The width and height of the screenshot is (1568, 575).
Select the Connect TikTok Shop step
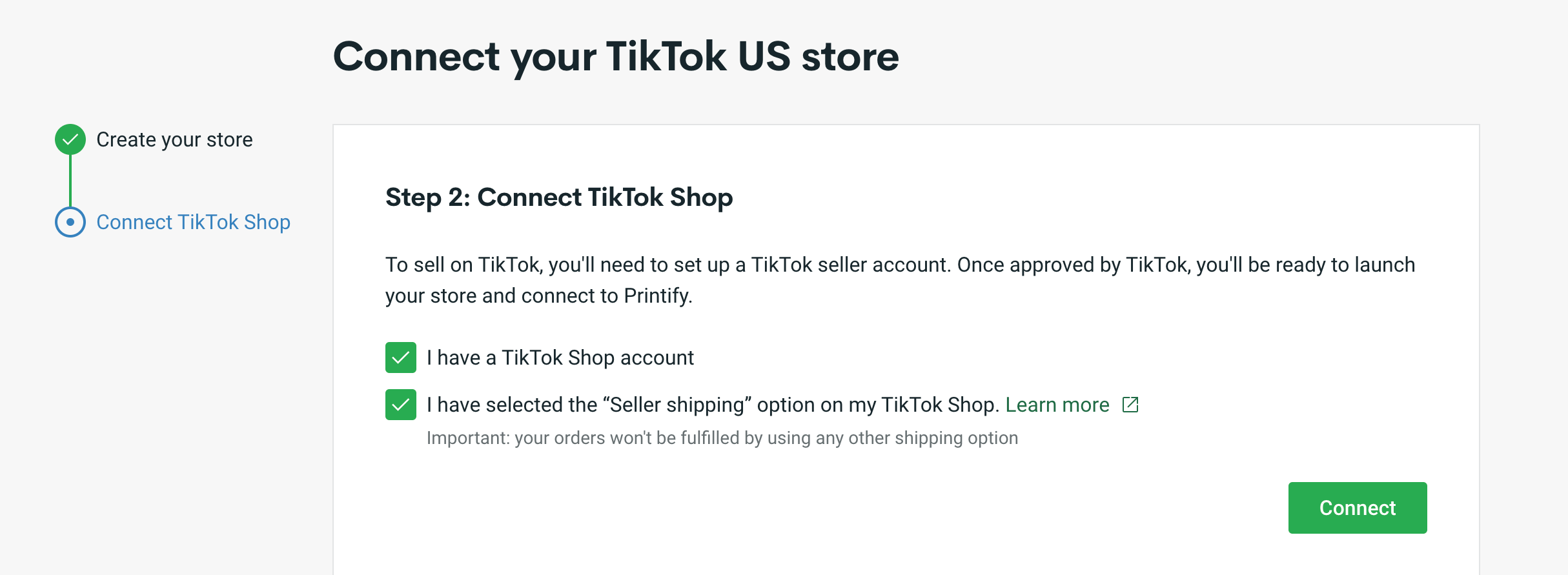pyautogui.click(x=193, y=222)
